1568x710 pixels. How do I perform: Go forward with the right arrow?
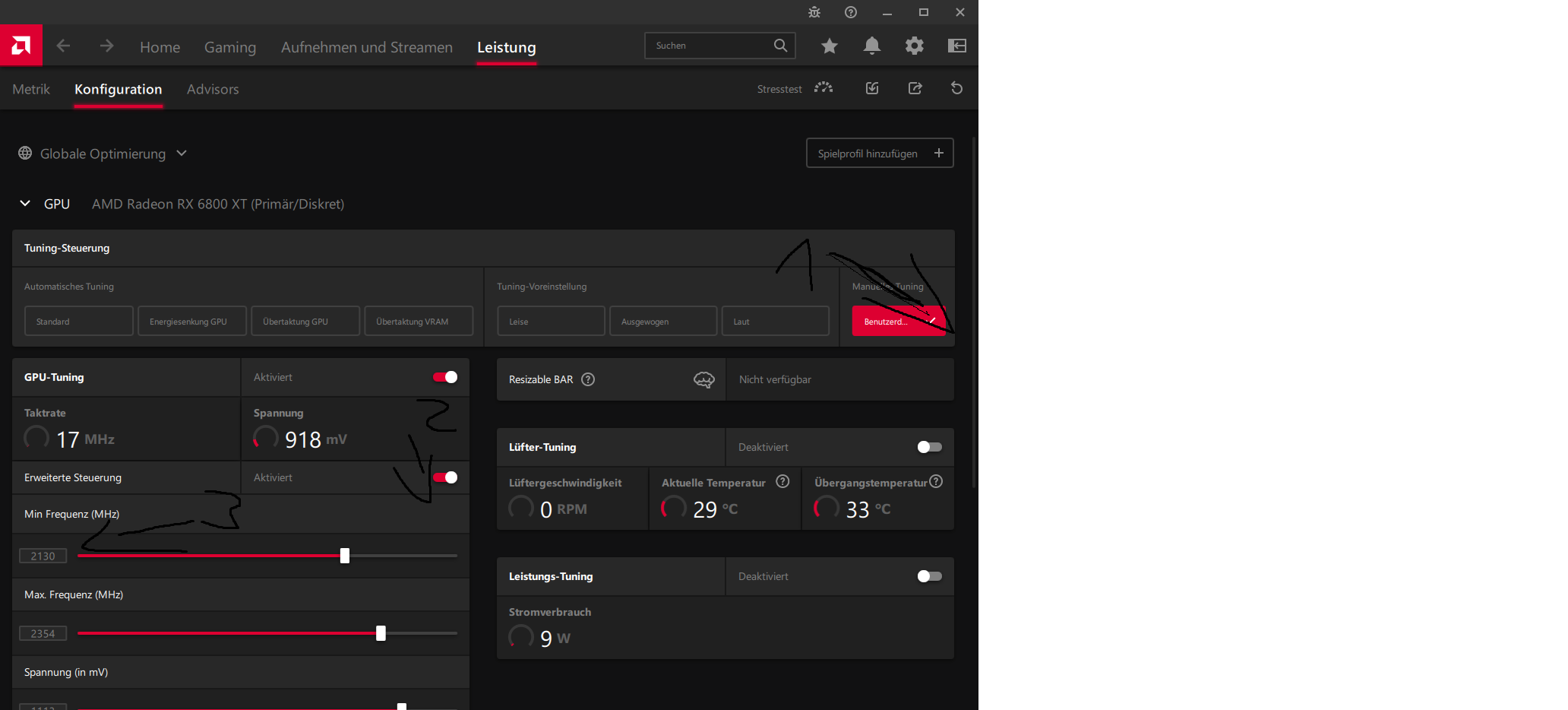pyautogui.click(x=106, y=46)
